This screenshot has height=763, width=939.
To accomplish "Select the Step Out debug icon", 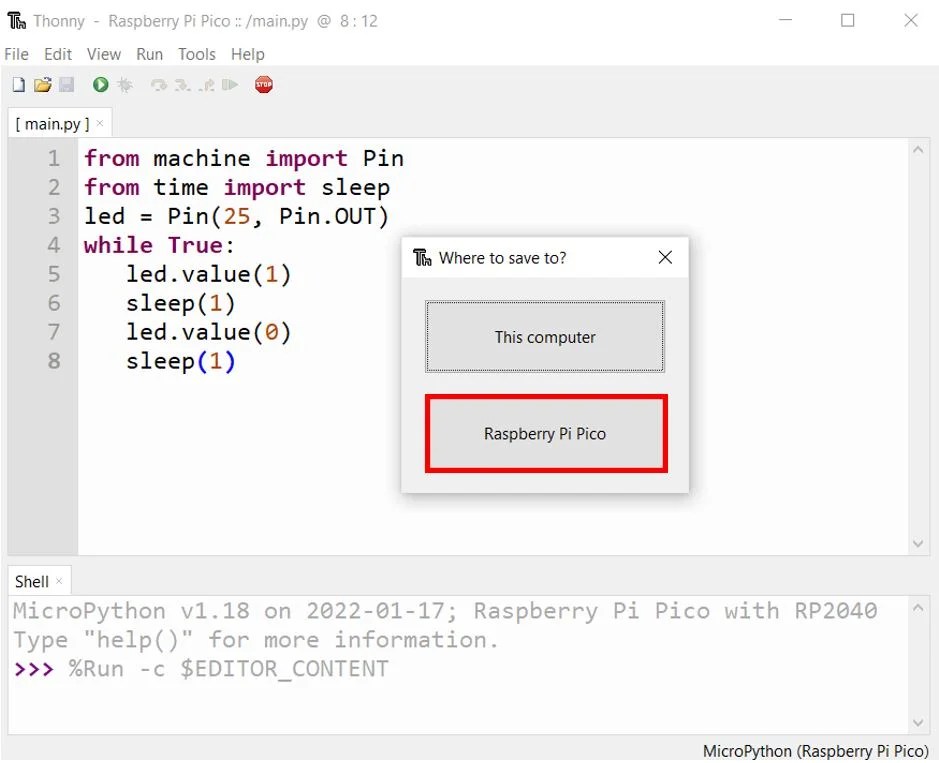I will 206,85.
